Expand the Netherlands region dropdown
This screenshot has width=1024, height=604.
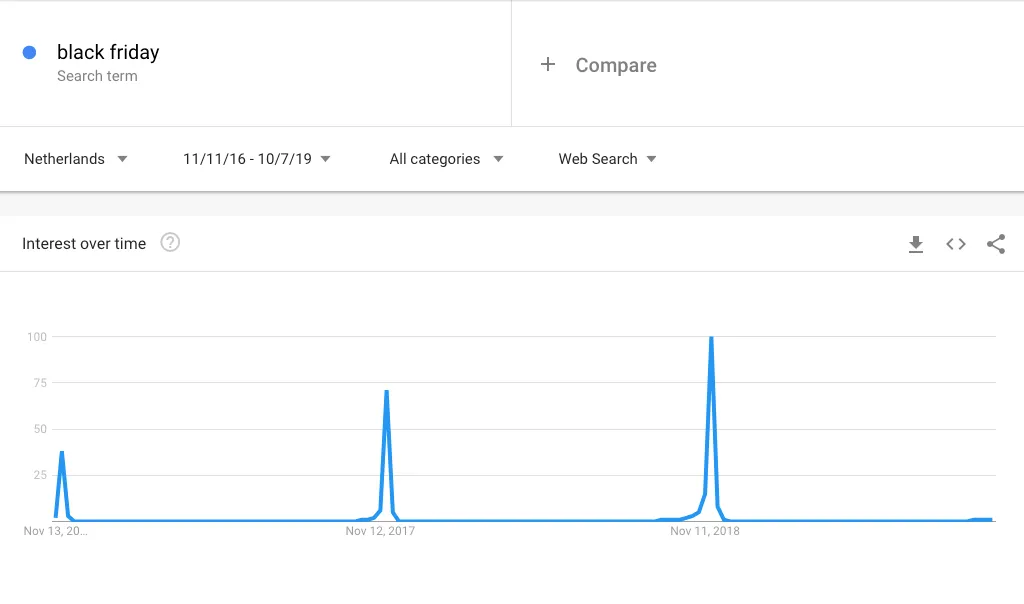pos(76,159)
